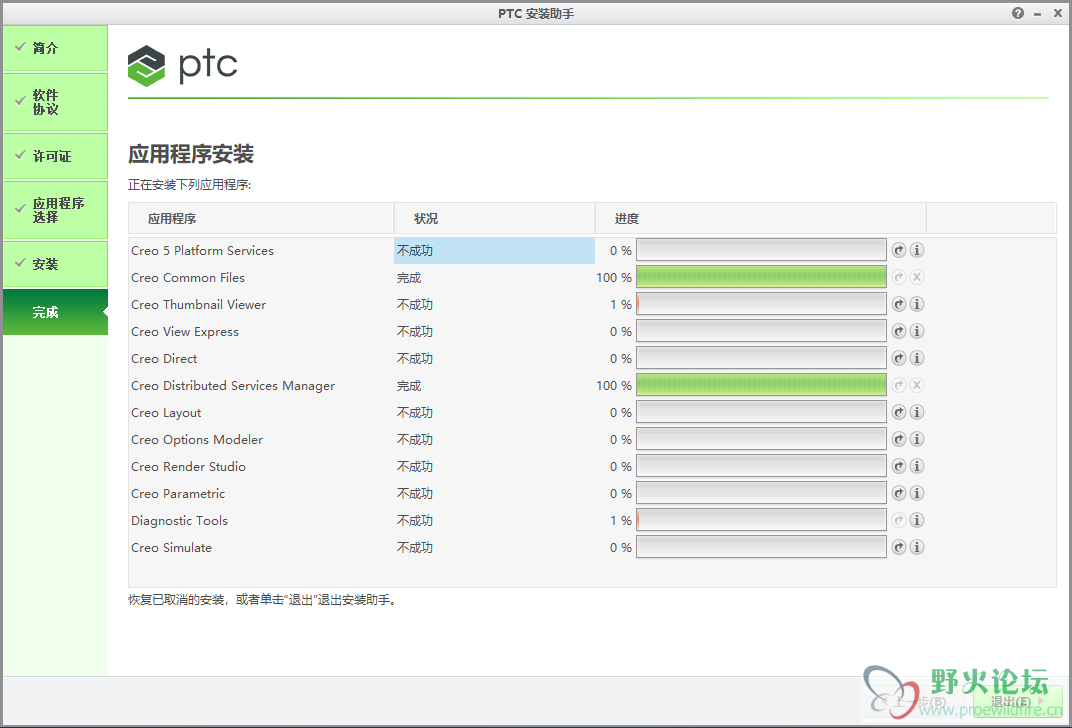
Task: Retry the Creo Render Studio installation
Action: coord(899,466)
